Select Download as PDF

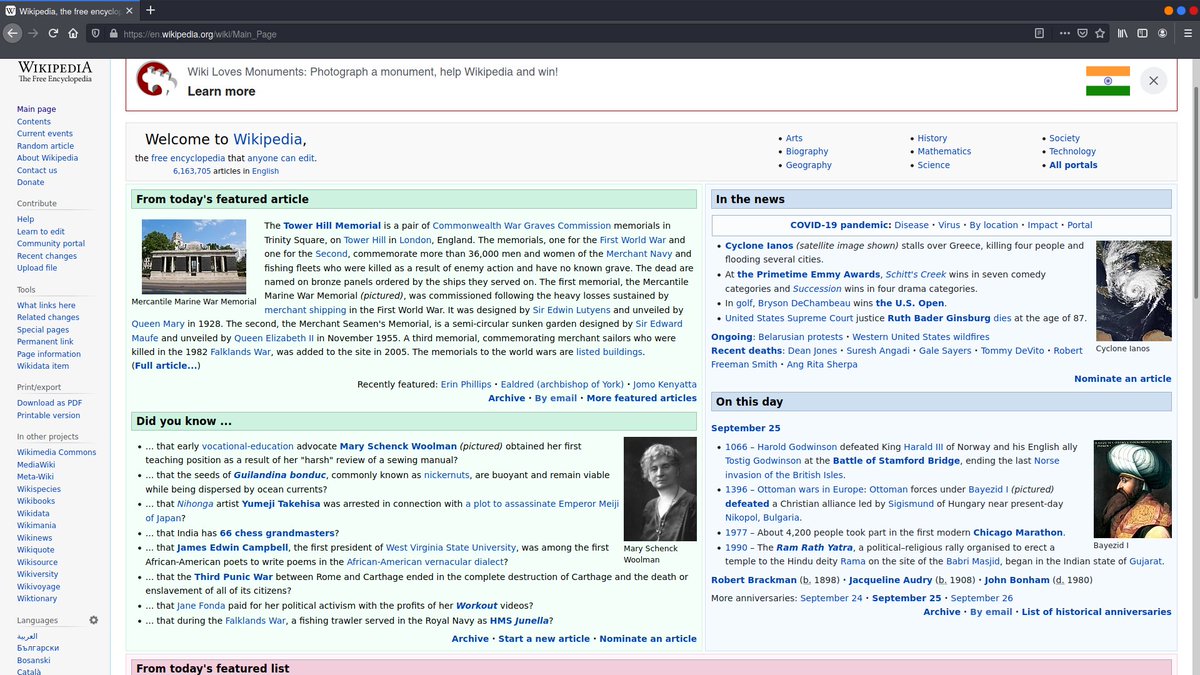pos(49,402)
